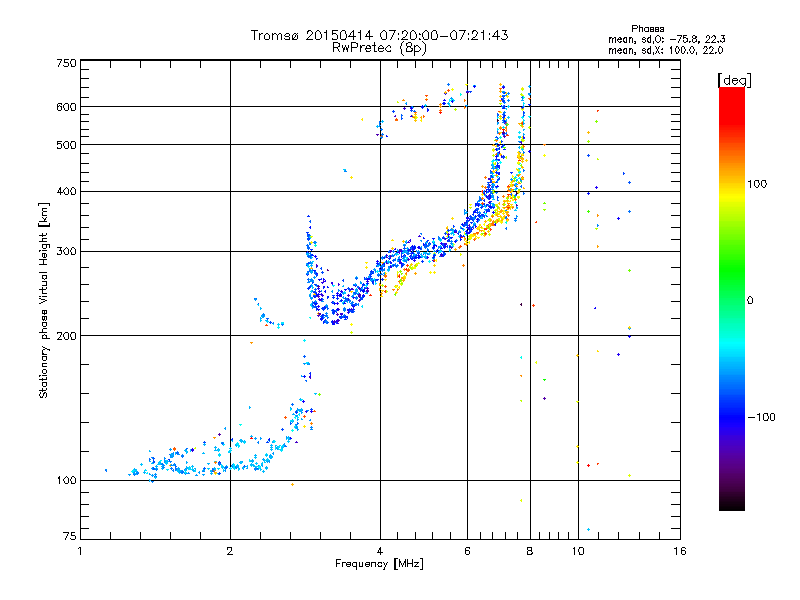Click the y-axis label "200"

point(66,336)
